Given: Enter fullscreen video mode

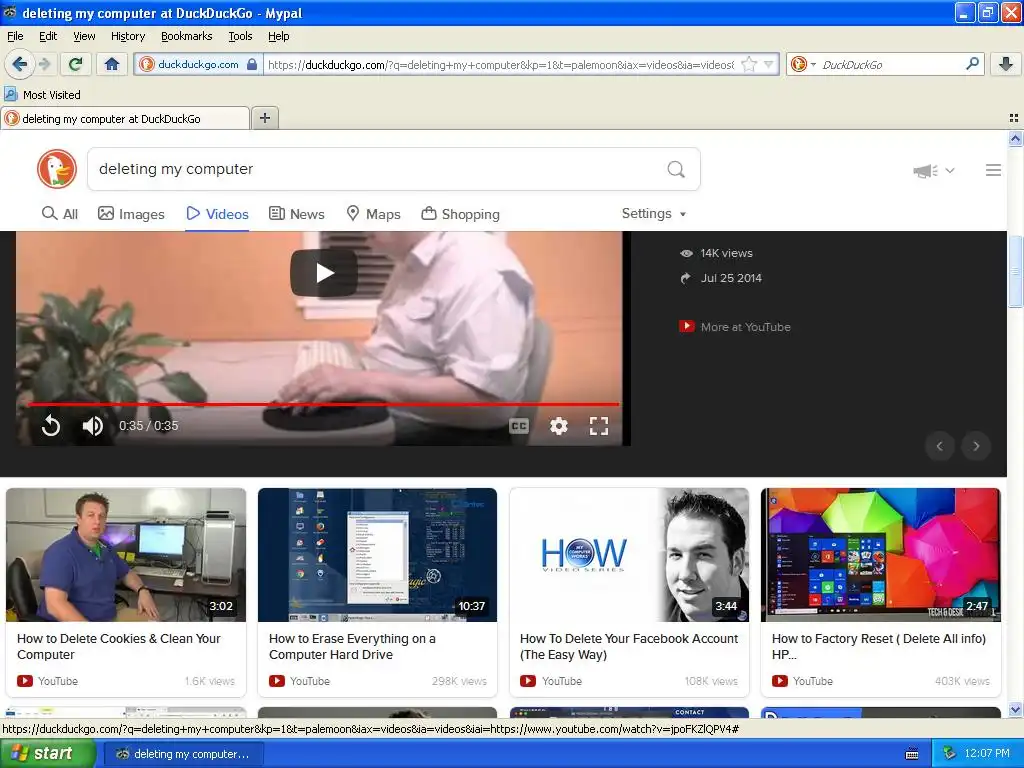Looking at the screenshot, I should (x=599, y=426).
